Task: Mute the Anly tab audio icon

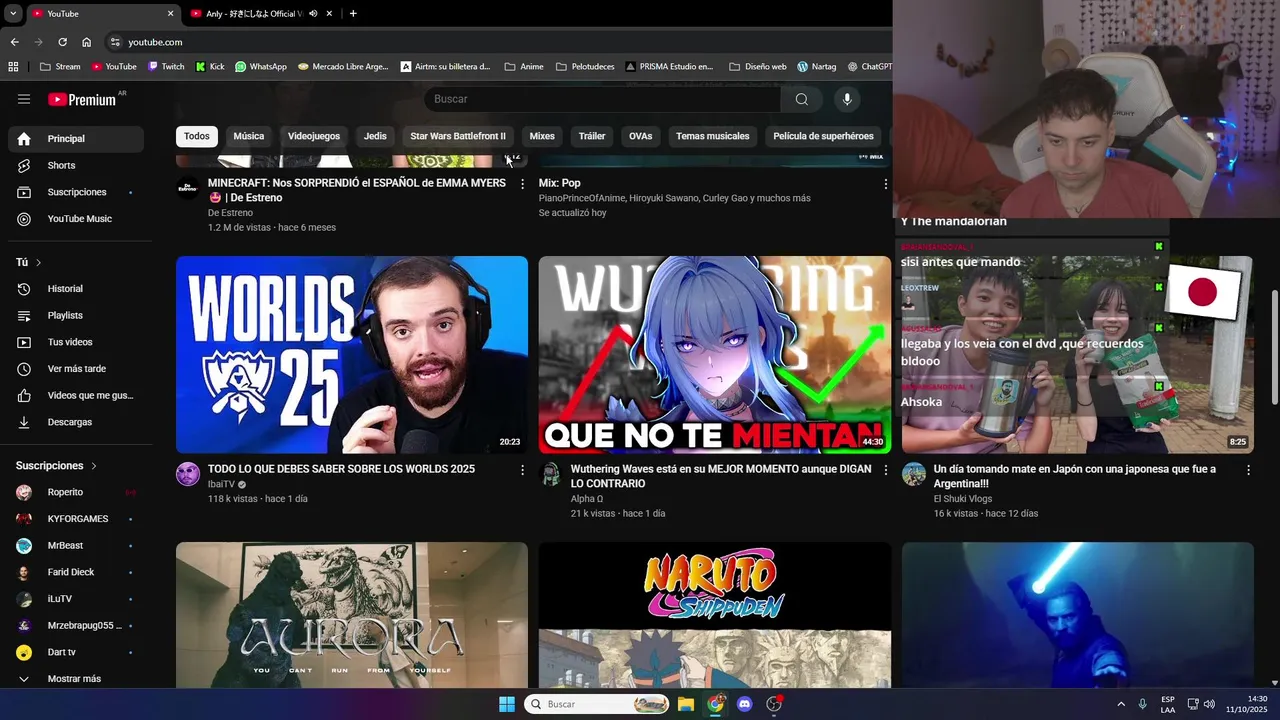Action: (x=313, y=14)
